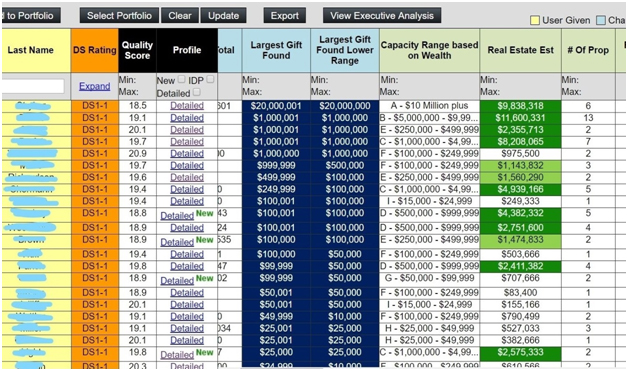The image size is (628, 371).
Task: Open Detailed profile on $9,838,318 real estate row
Action: click(187, 106)
